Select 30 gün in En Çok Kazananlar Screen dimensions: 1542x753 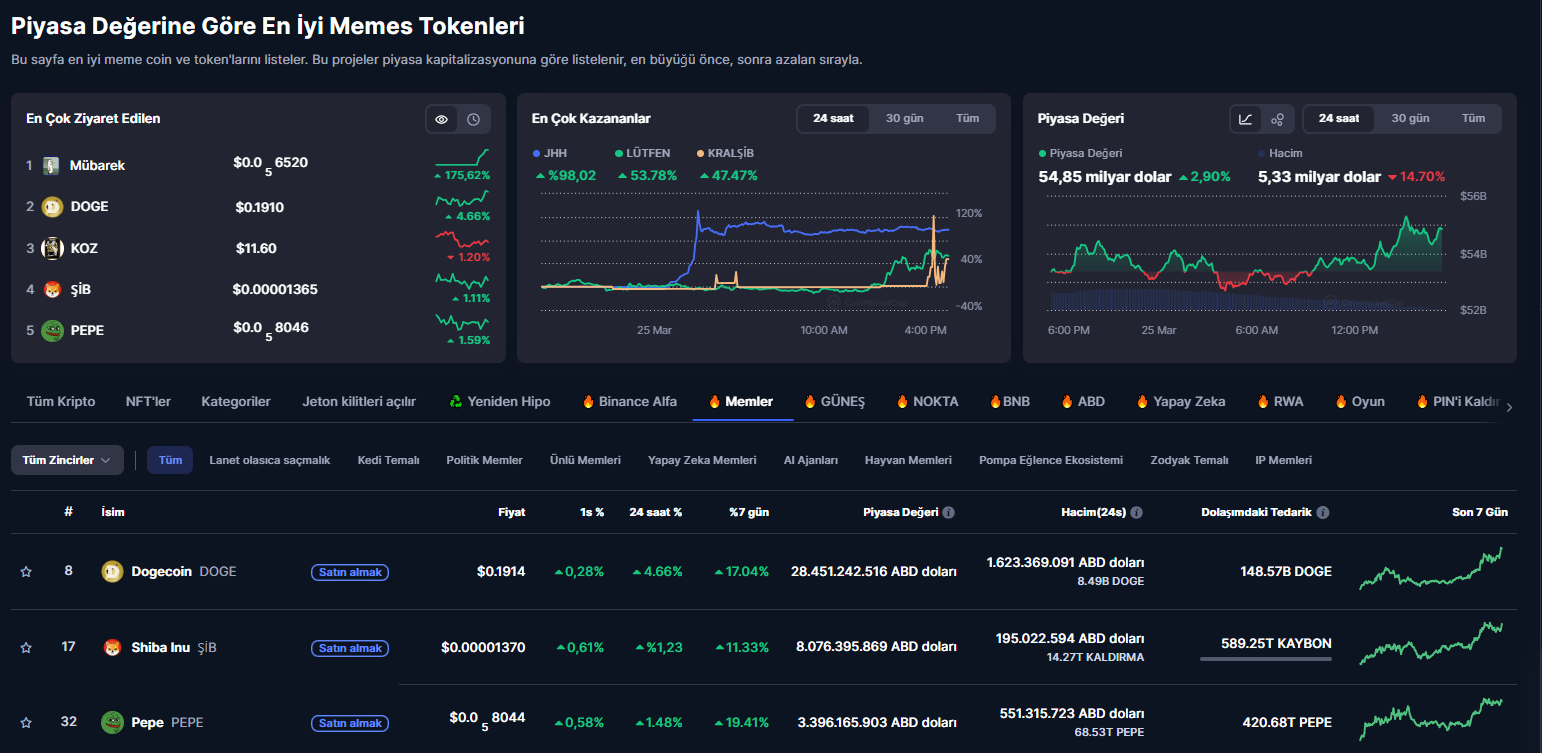pos(905,118)
